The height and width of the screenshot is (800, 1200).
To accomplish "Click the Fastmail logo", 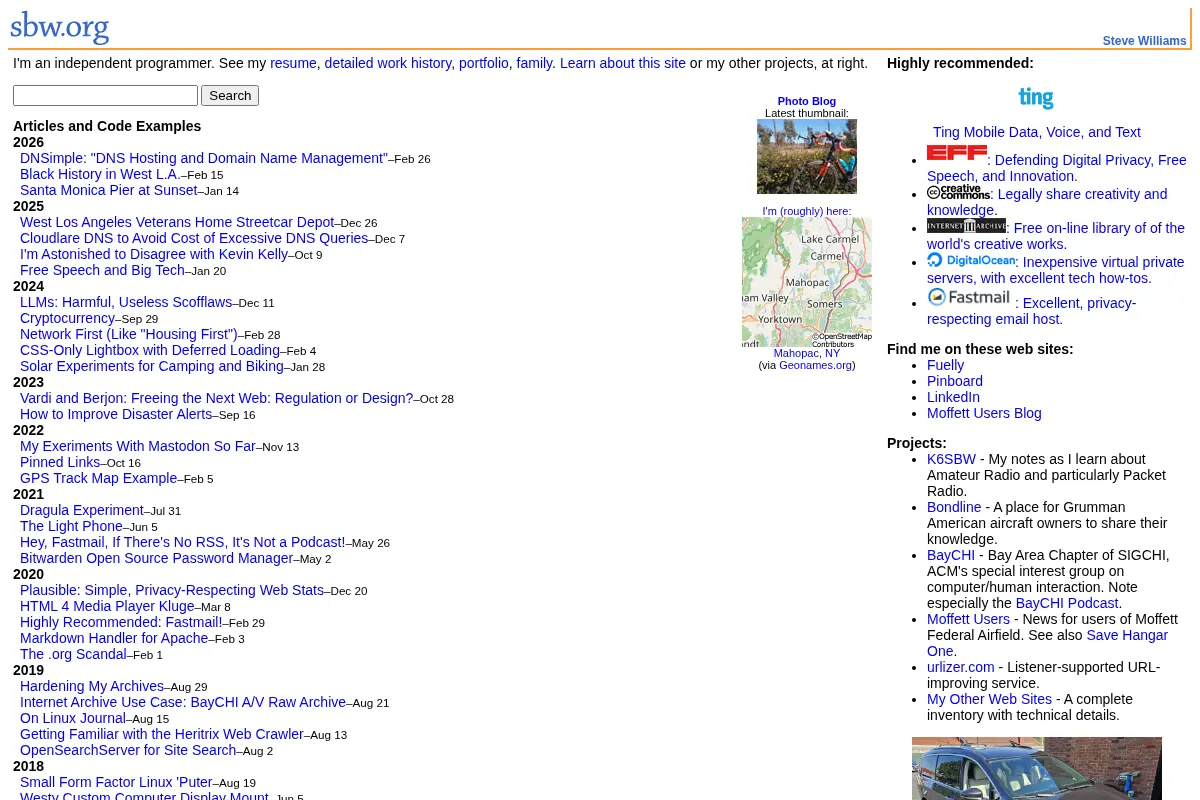I will point(969,297).
